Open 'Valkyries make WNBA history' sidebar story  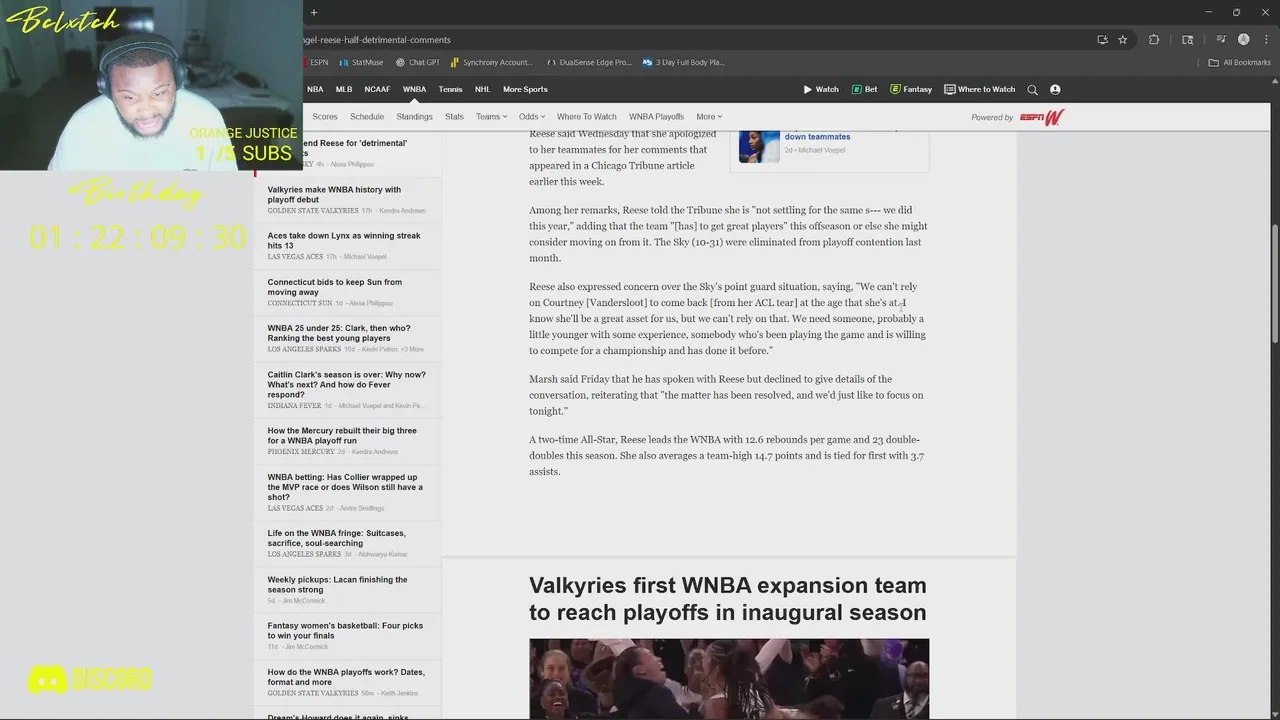345,200
